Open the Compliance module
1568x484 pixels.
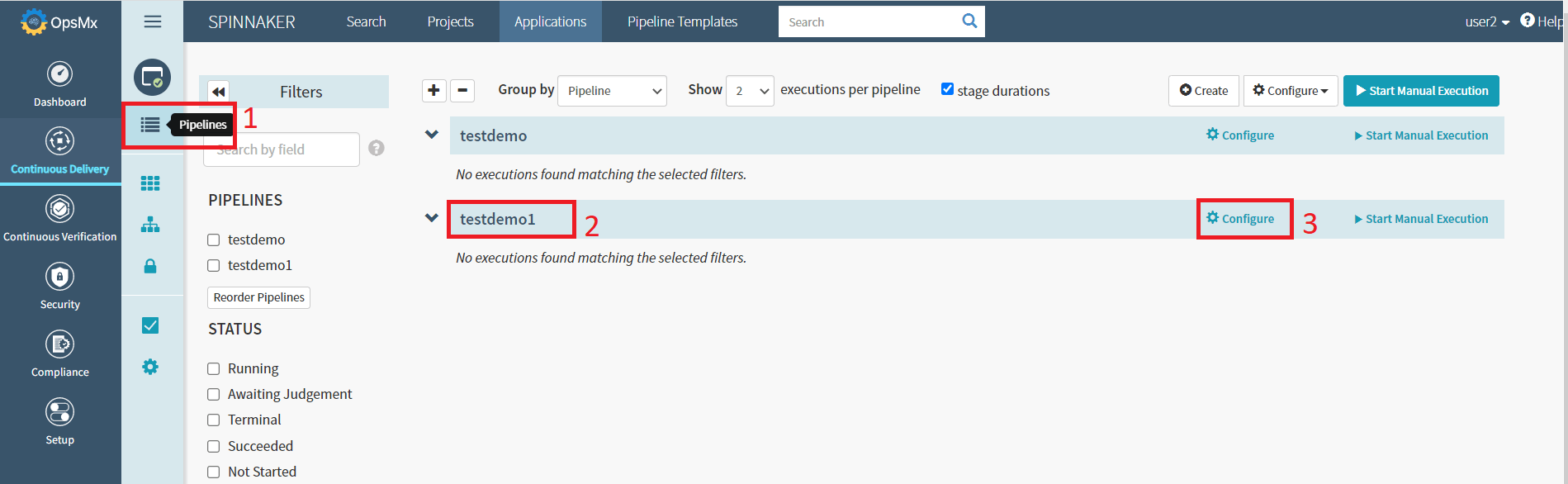click(59, 354)
